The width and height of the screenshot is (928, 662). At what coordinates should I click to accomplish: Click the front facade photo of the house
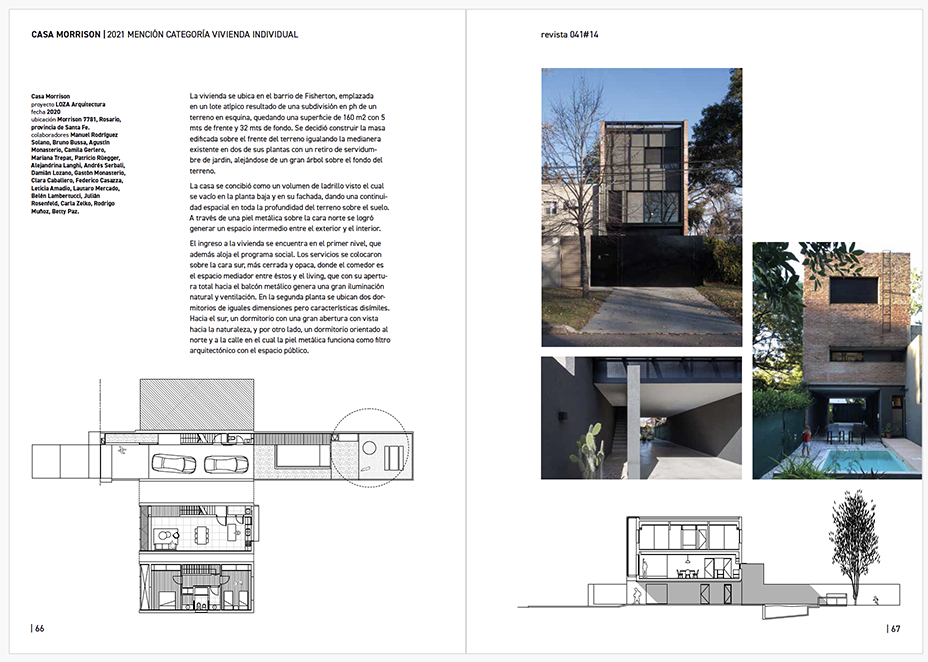[641, 207]
